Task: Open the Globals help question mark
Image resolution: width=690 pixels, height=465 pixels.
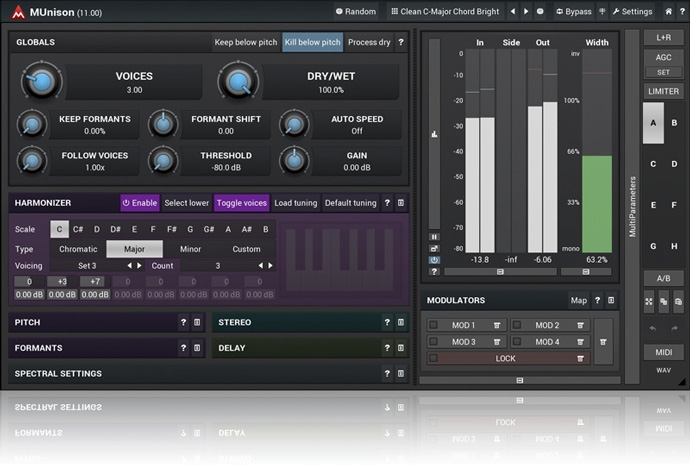Action: tap(401, 43)
